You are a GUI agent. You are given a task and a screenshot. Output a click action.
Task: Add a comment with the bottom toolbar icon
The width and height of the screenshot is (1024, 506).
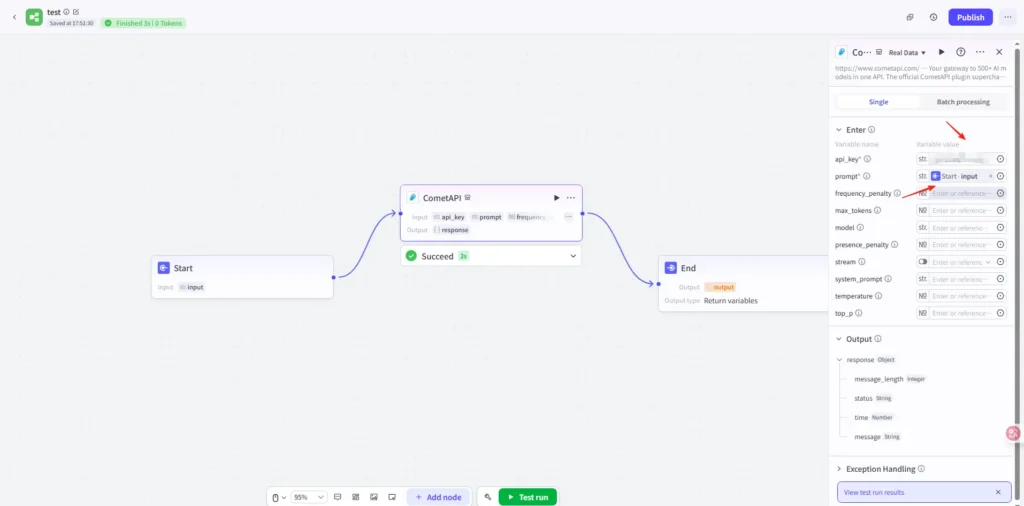click(x=338, y=497)
